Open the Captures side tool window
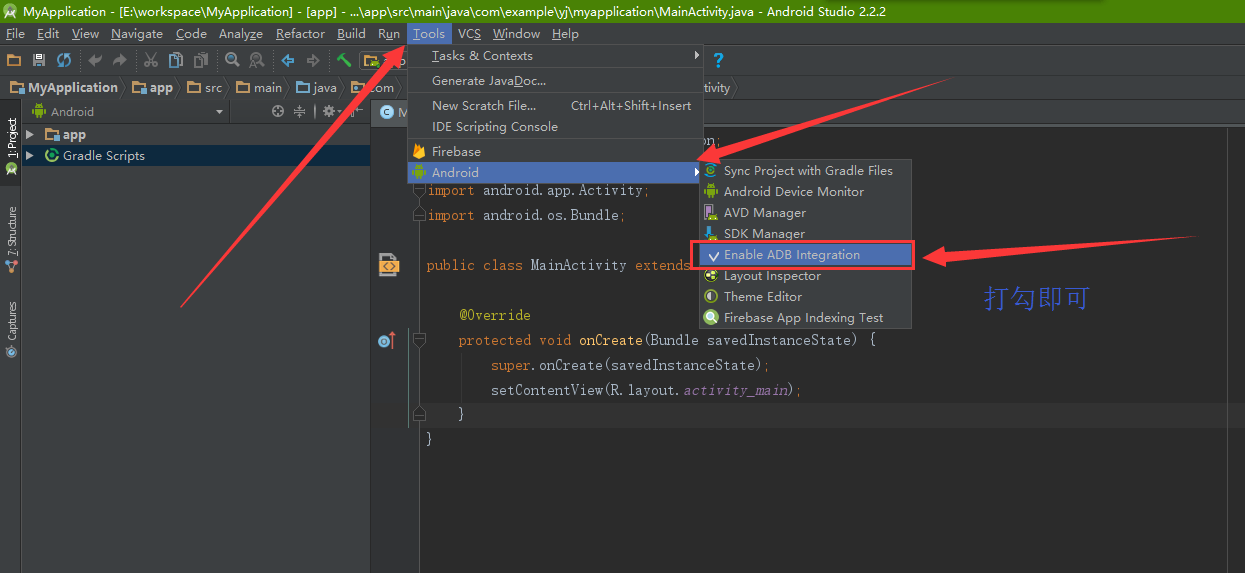Viewport: 1245px width, 573px height. tap(11, 329)
